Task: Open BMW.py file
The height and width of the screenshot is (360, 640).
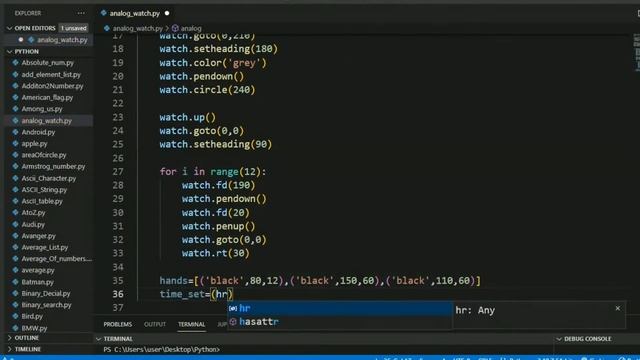Action: [x=34, y=328]
